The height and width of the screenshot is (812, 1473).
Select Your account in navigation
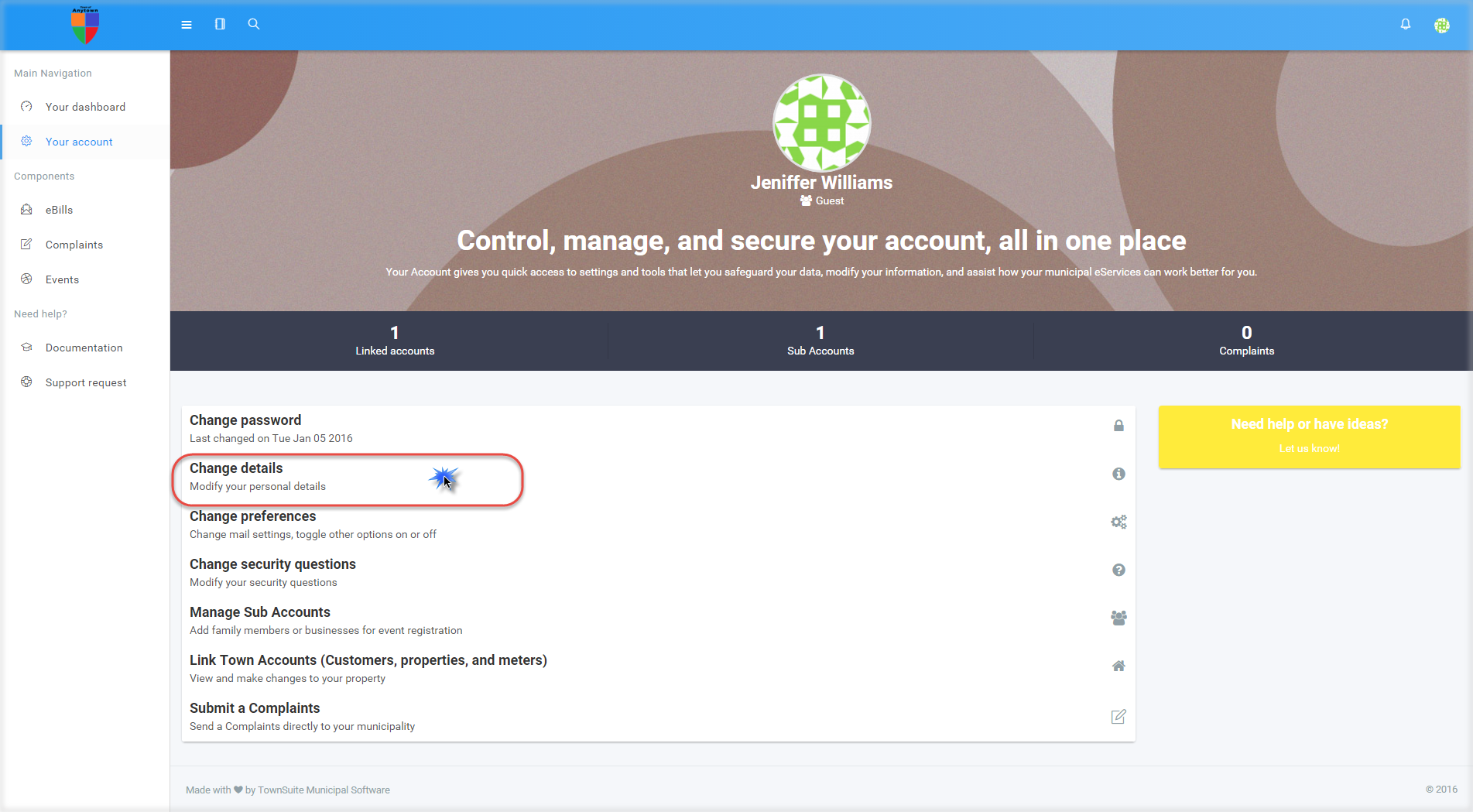85,142
